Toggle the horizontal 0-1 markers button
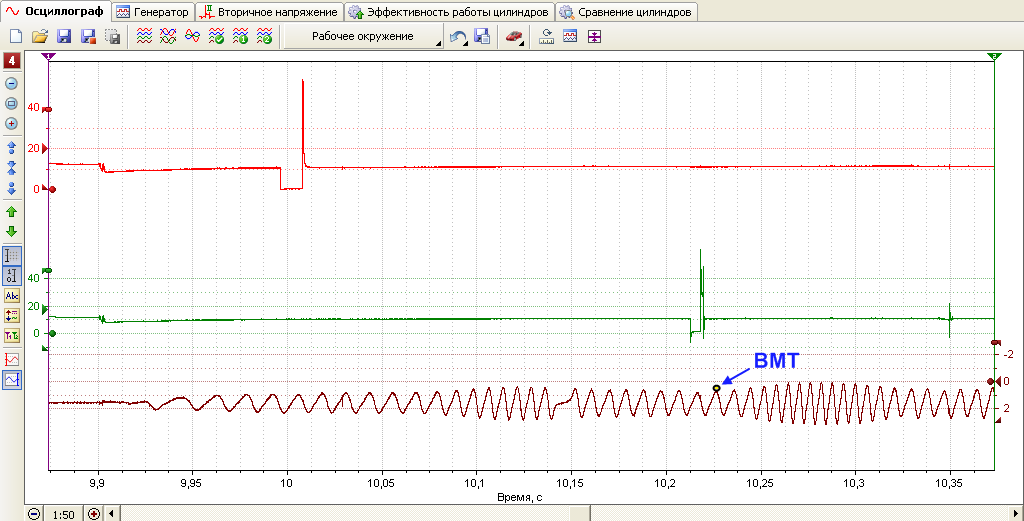 click(12, 276)
